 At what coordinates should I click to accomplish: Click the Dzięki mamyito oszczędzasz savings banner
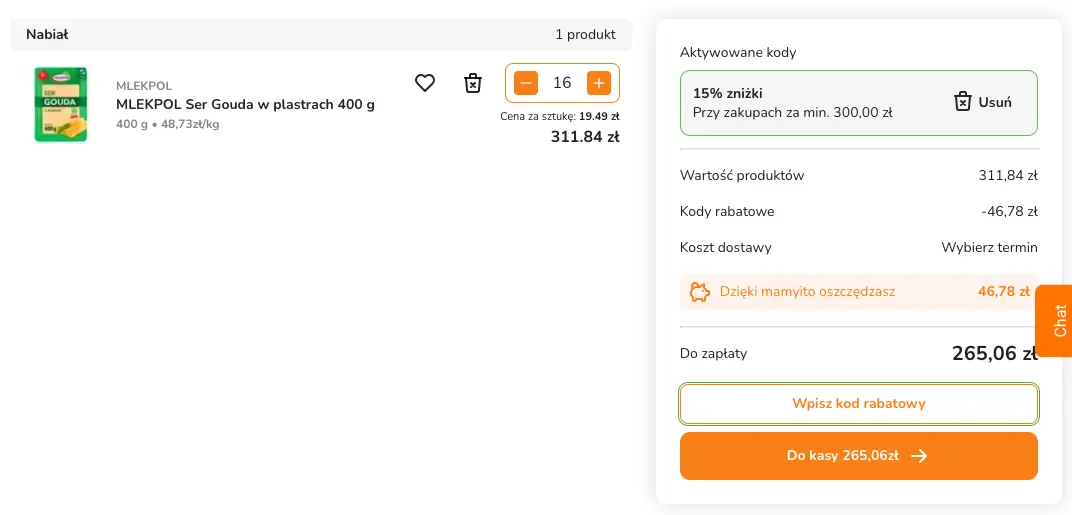(807, 292)
